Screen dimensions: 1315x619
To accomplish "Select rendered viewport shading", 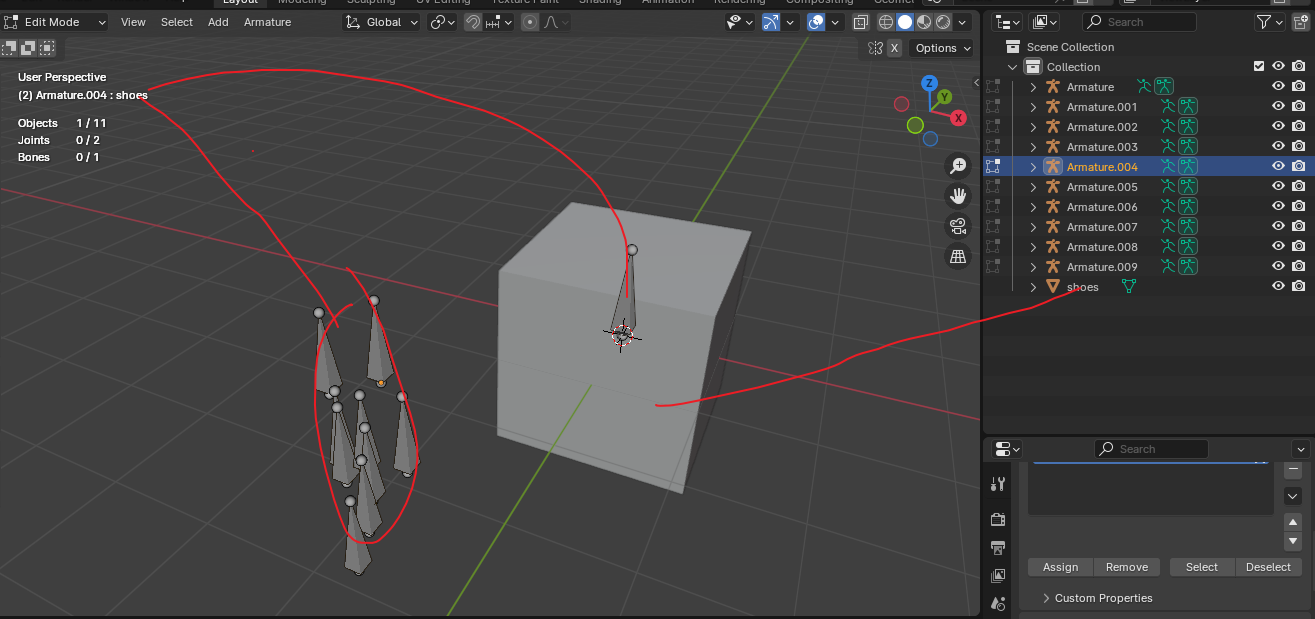I will (x=943, y=22).
